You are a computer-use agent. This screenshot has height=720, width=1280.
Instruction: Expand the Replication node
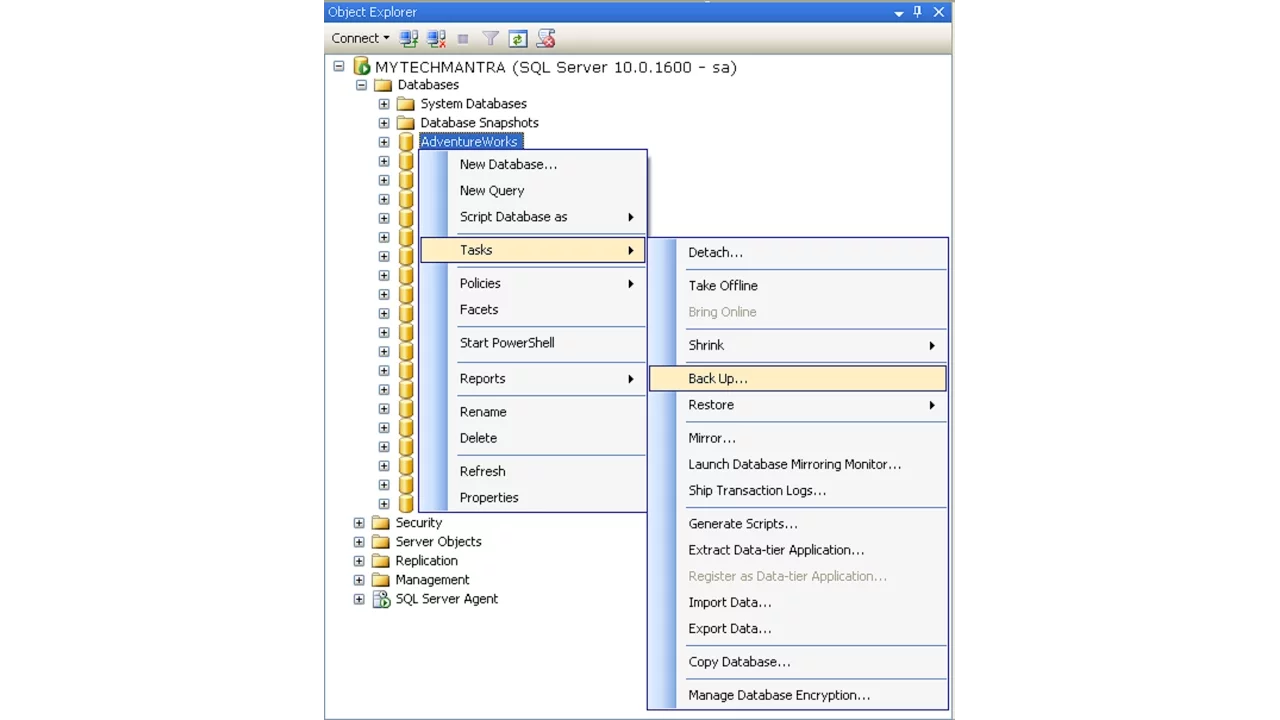359,561
